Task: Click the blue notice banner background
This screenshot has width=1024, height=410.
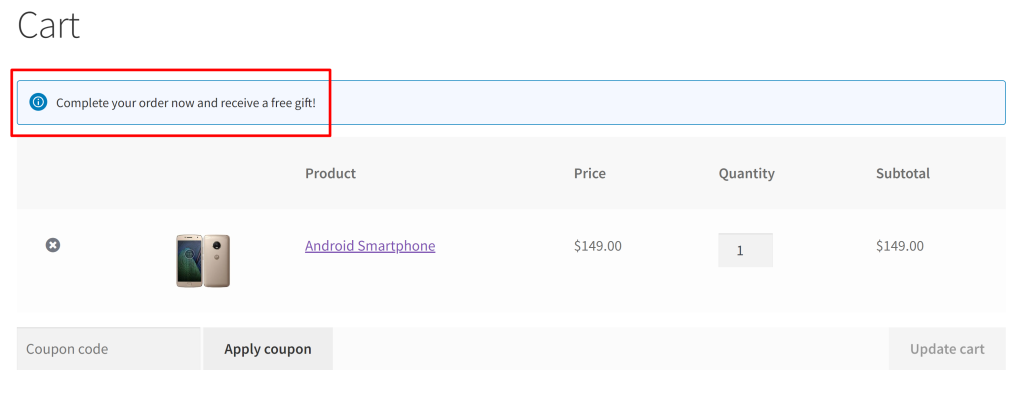Action: [653, 102]
